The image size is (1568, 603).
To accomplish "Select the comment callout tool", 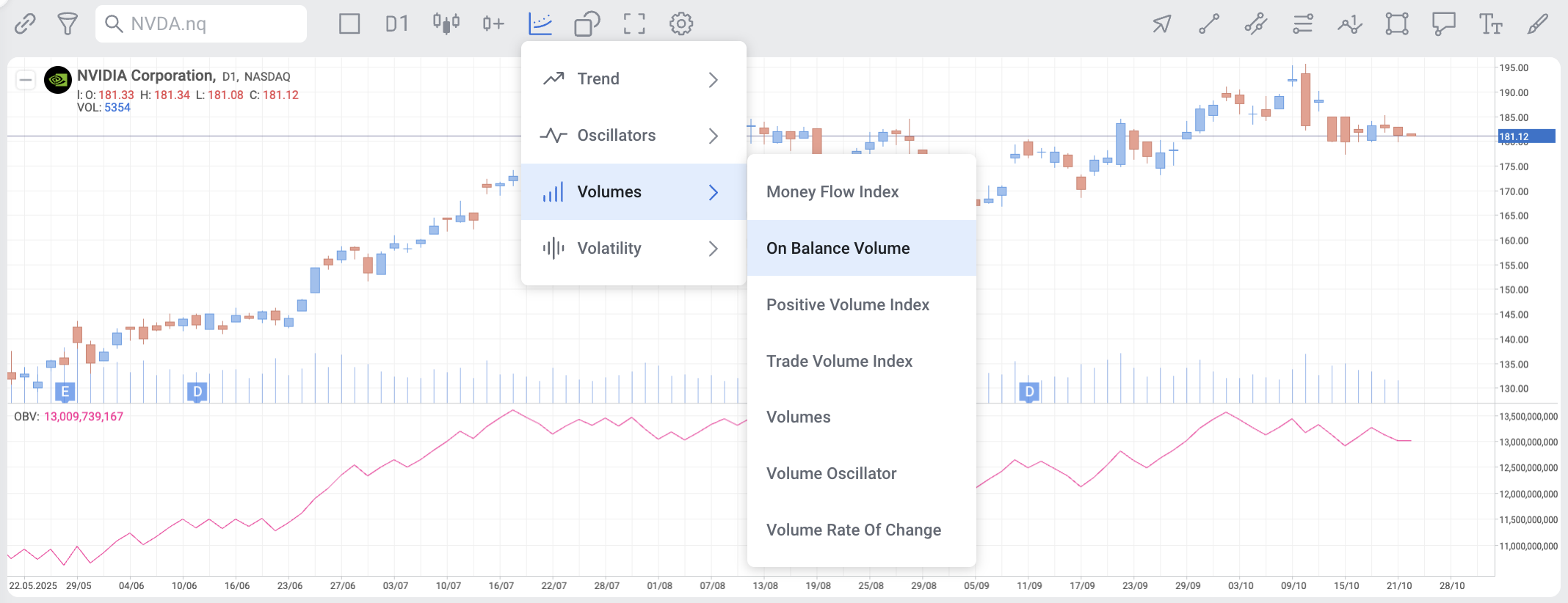I will pyautogui.click(x=1444, y=24).
